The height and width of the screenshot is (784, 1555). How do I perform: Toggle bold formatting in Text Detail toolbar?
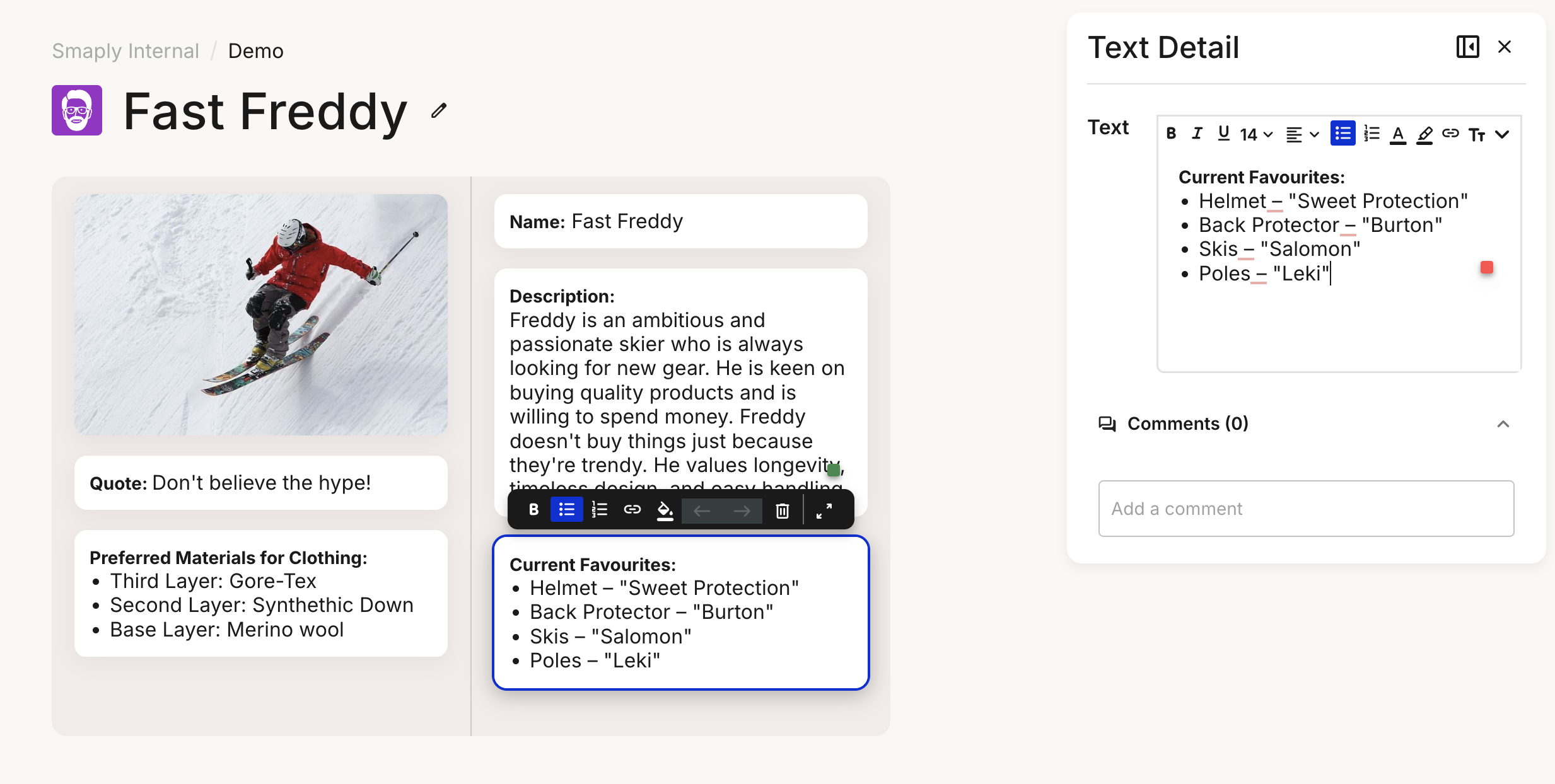coord(1172,133)
